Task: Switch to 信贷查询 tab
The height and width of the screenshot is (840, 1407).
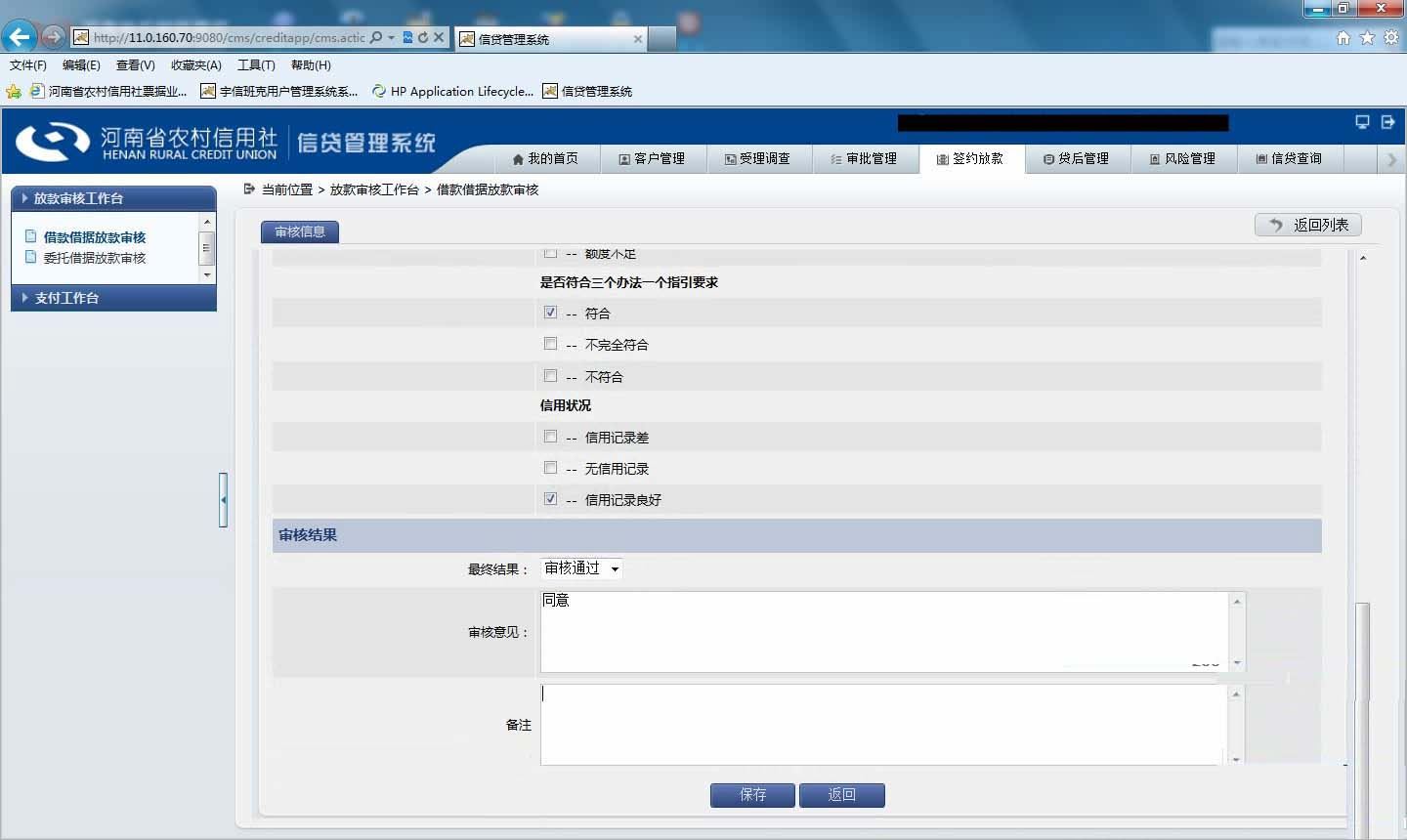Action: pyautogui.click(x=1289, y=158)
